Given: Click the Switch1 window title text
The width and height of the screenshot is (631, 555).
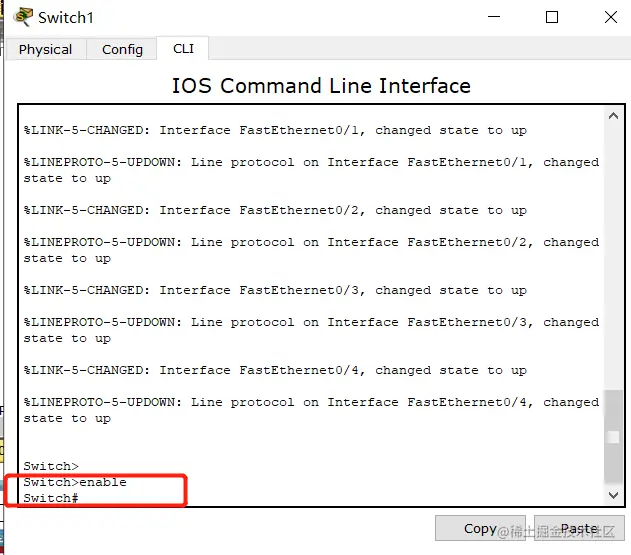Looking at the screenshot, I should pos(66,18).
